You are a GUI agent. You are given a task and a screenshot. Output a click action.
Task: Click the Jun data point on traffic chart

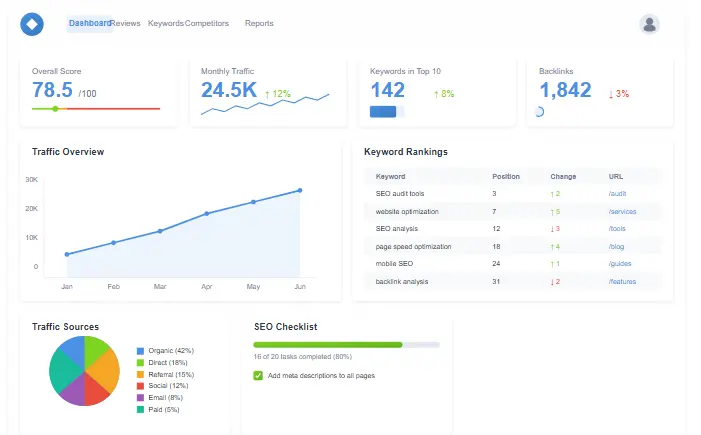(299, 190)
